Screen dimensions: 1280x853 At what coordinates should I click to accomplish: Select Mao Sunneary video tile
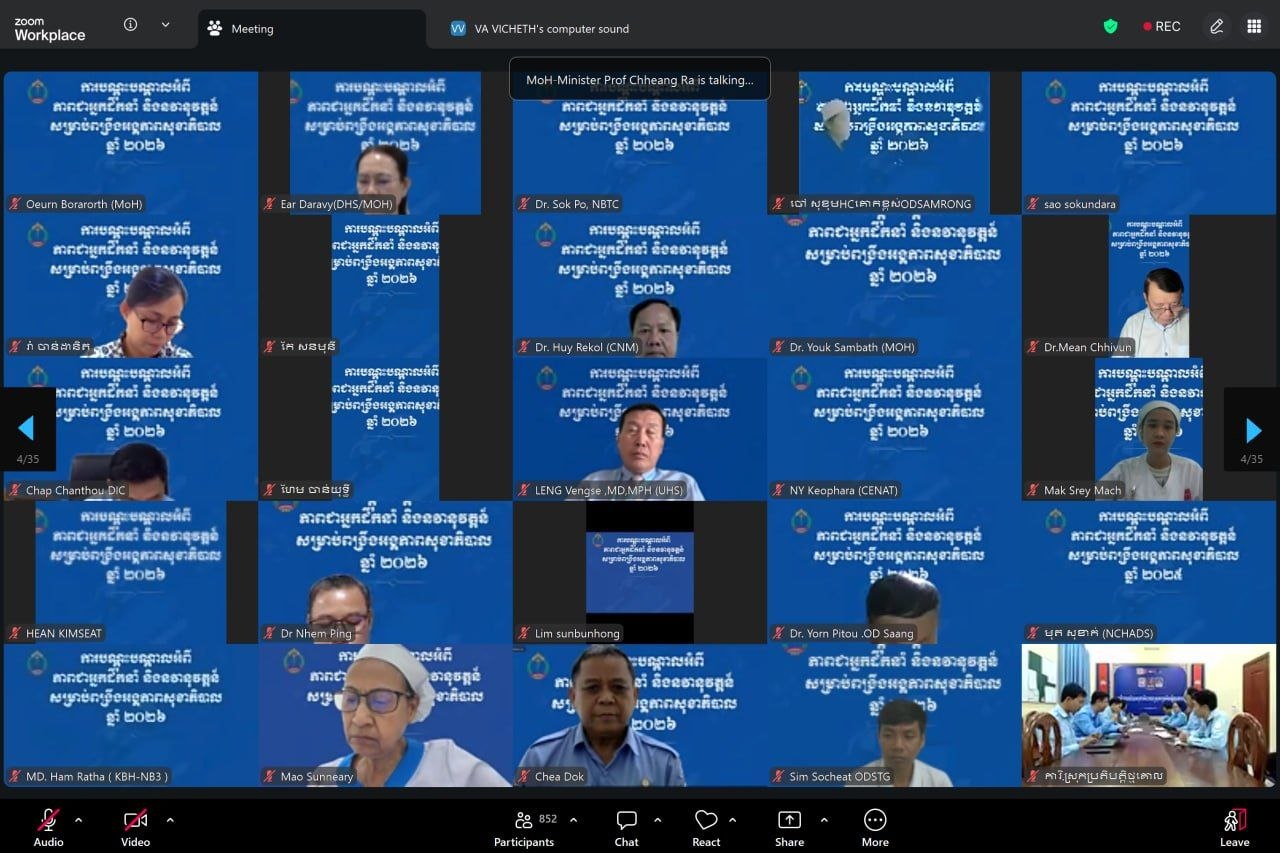pos(385,715)
